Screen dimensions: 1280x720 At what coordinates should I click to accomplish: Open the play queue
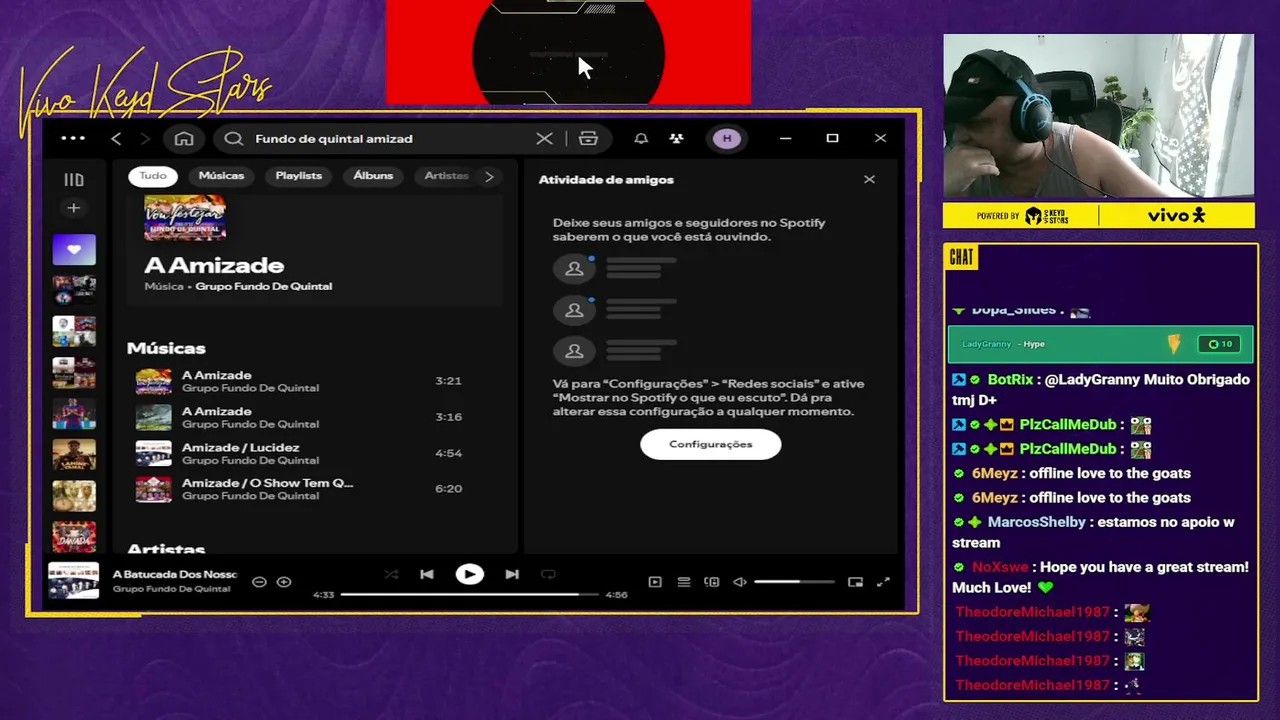[684, 582]
